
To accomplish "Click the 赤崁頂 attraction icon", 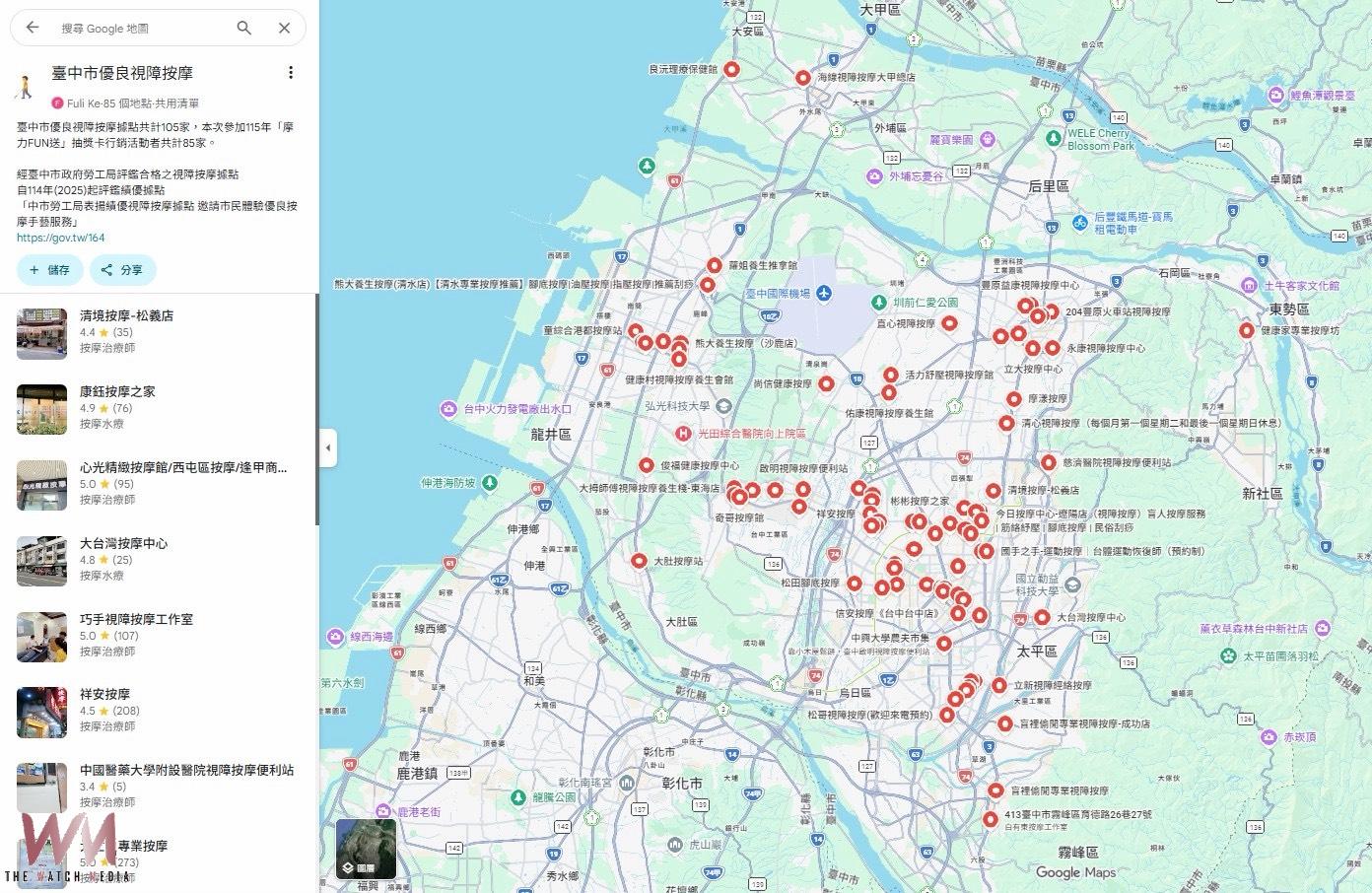I will (x=1269, y=736).
